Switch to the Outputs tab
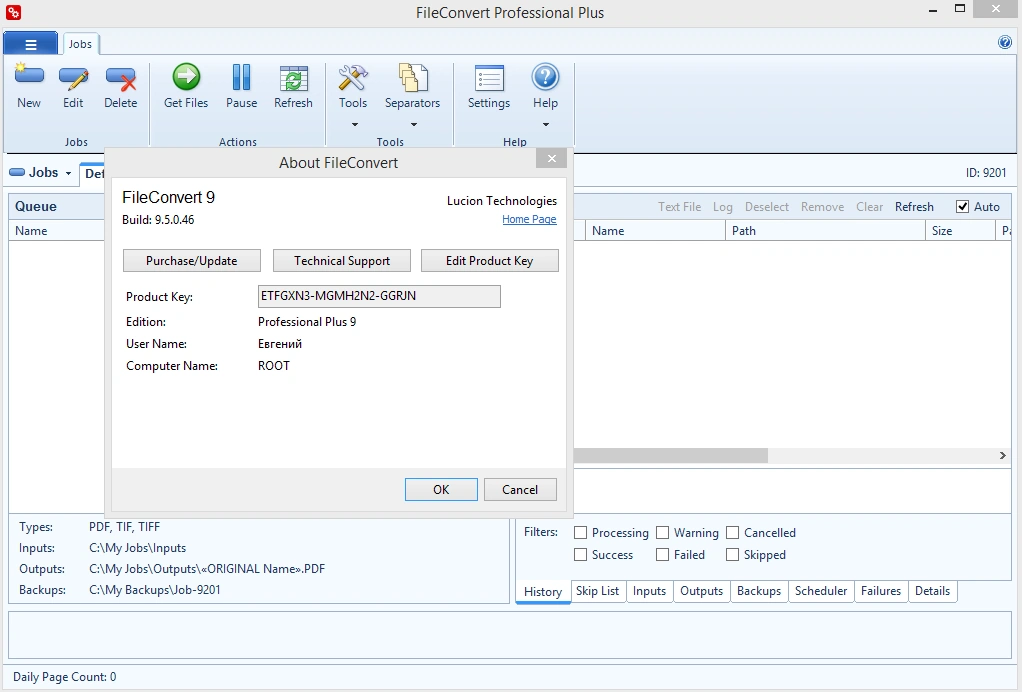 pyautogui.click(x=702, y=591)
